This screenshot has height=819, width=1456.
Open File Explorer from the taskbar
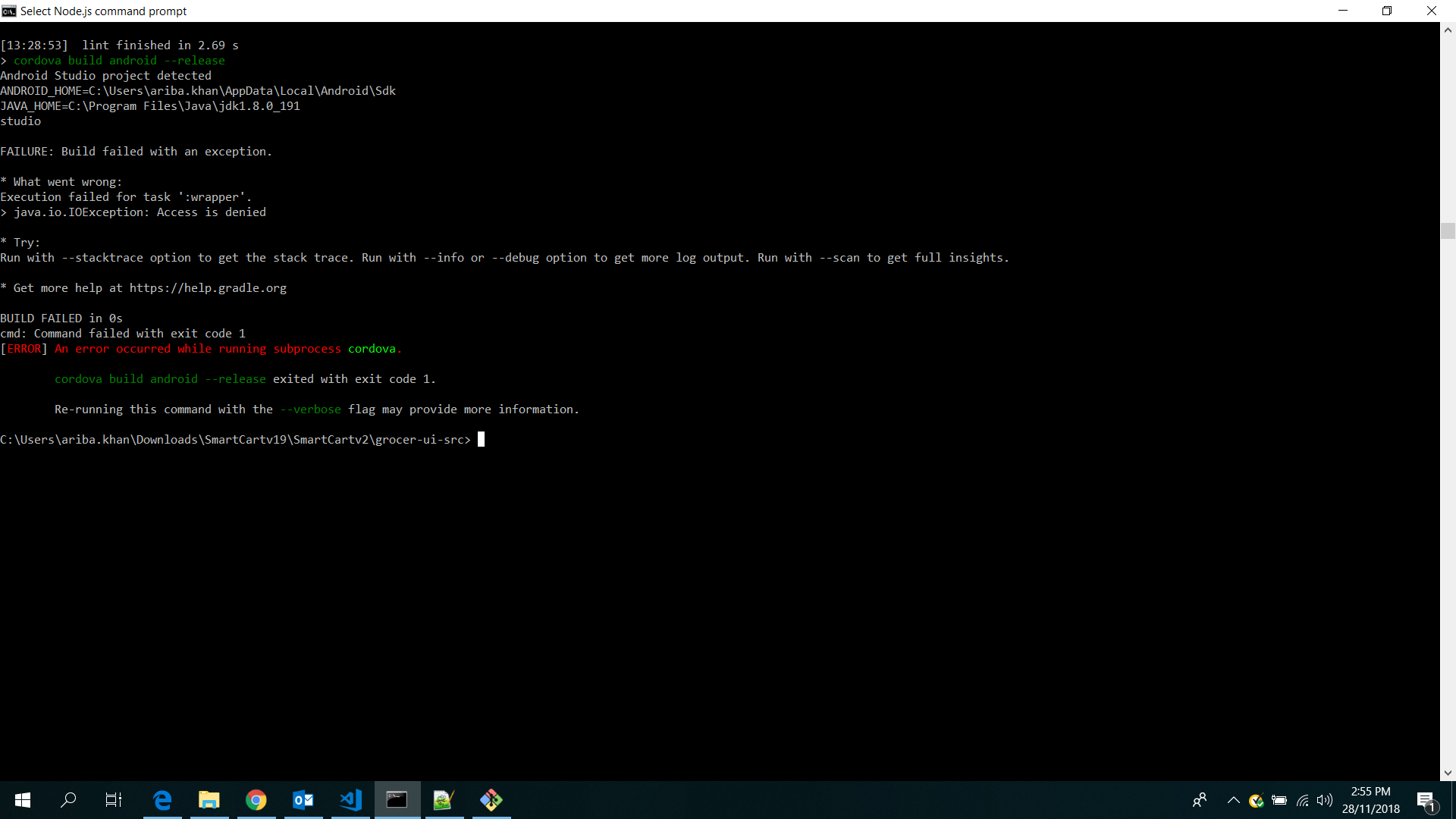click(209, 800)
